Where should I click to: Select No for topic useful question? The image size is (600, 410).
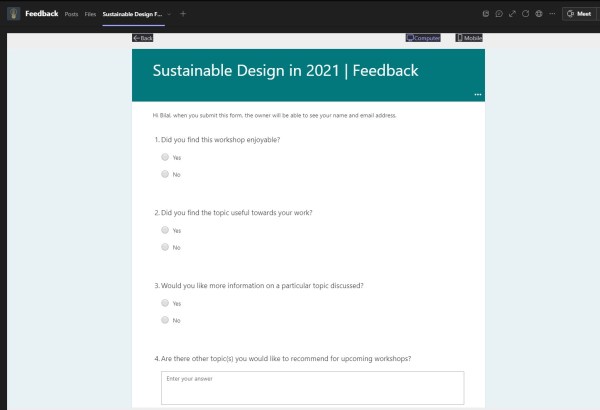(165, 247)
